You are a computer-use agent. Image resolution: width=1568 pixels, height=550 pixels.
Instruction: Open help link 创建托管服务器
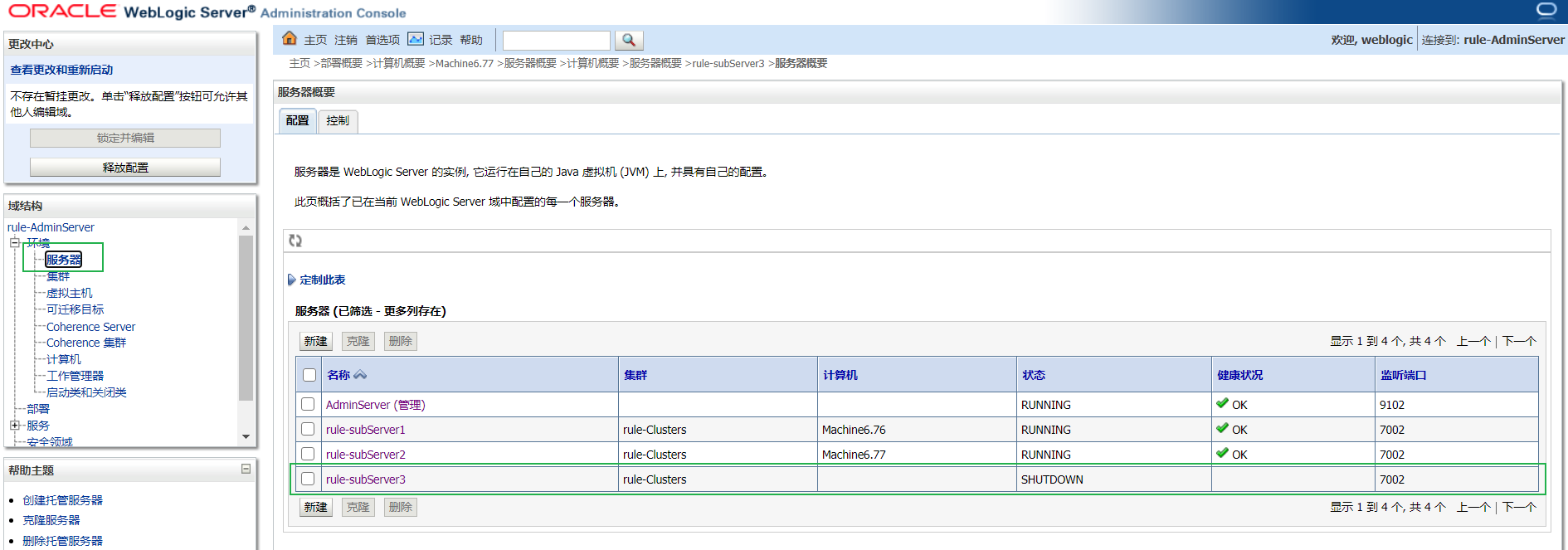click(x=63, y=500)
